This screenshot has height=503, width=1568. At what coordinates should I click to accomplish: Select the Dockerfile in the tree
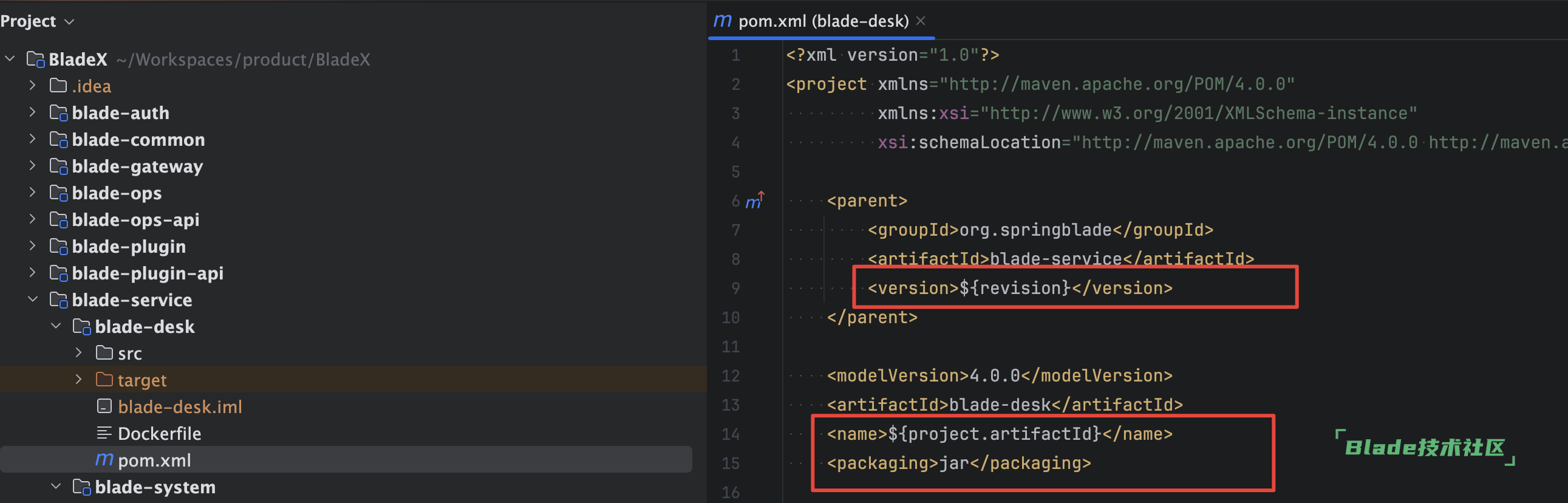(160, 433)
